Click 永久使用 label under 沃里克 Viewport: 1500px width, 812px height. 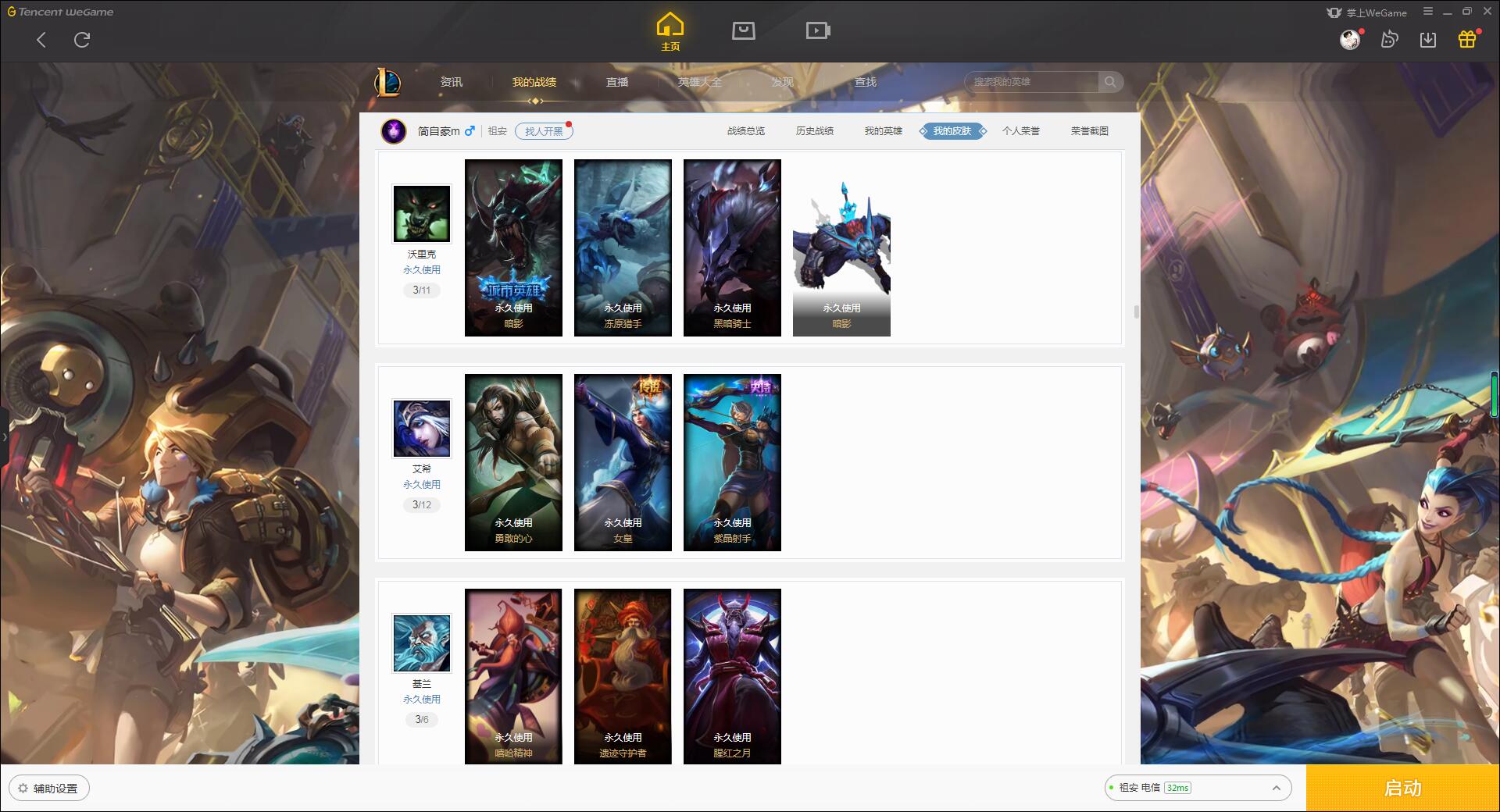[x=422, y=270]
